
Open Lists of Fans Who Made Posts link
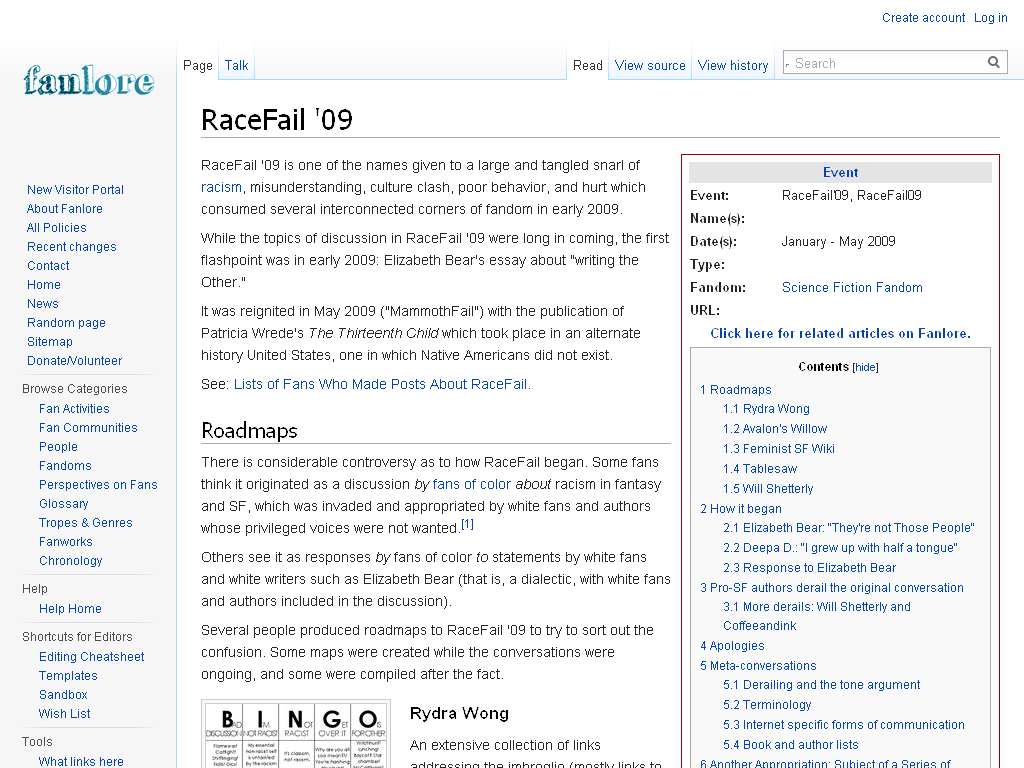pos(382,384)
